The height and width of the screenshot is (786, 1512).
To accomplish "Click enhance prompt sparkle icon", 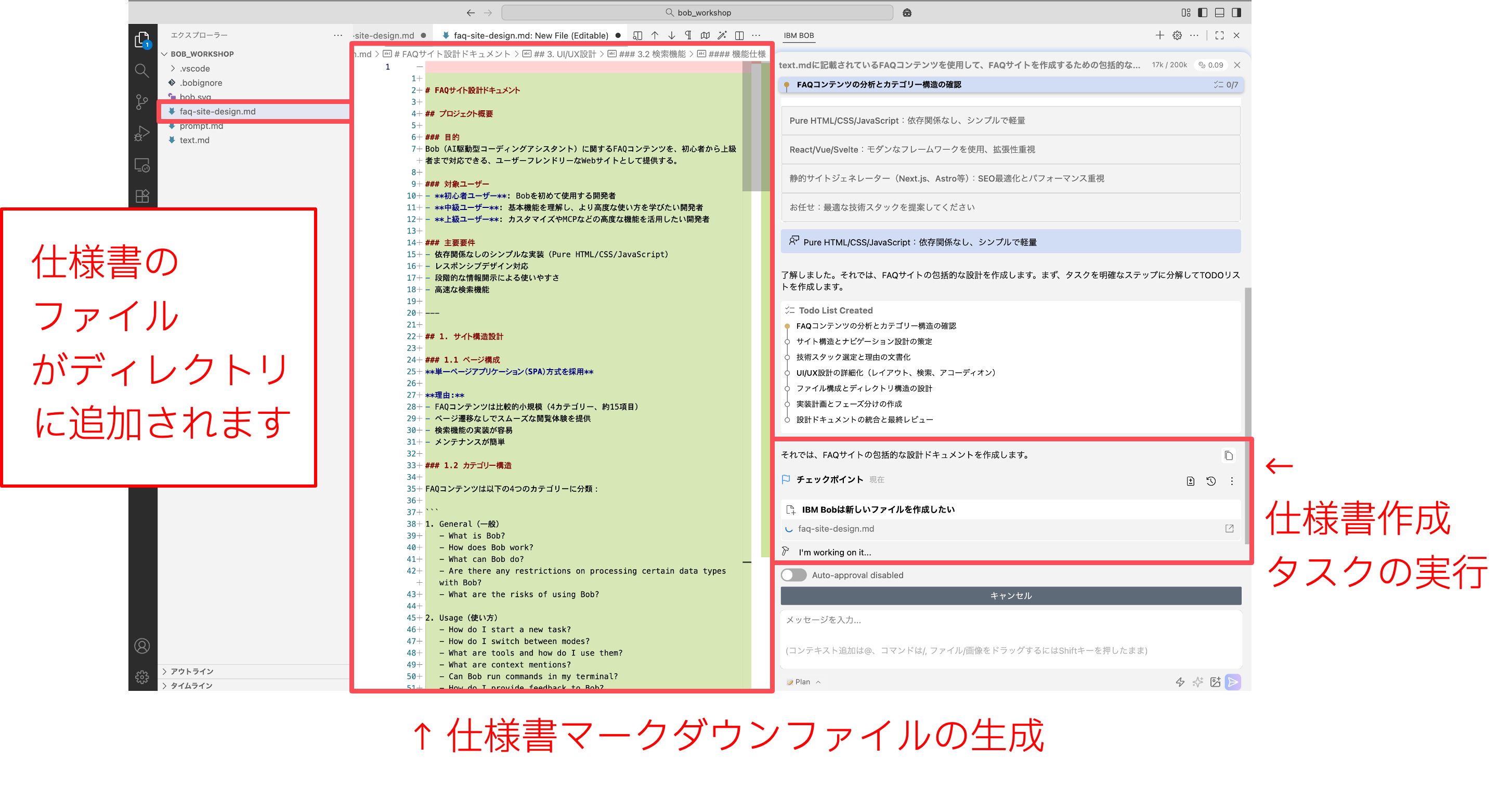I will tap(1197, 682).
